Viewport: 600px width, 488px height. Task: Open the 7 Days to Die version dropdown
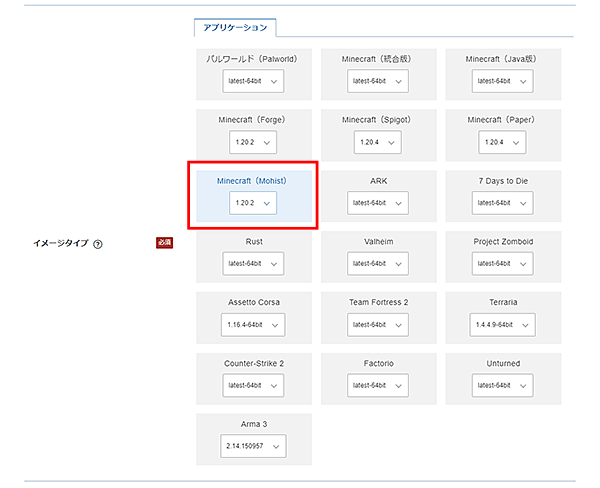pos(502,203)
